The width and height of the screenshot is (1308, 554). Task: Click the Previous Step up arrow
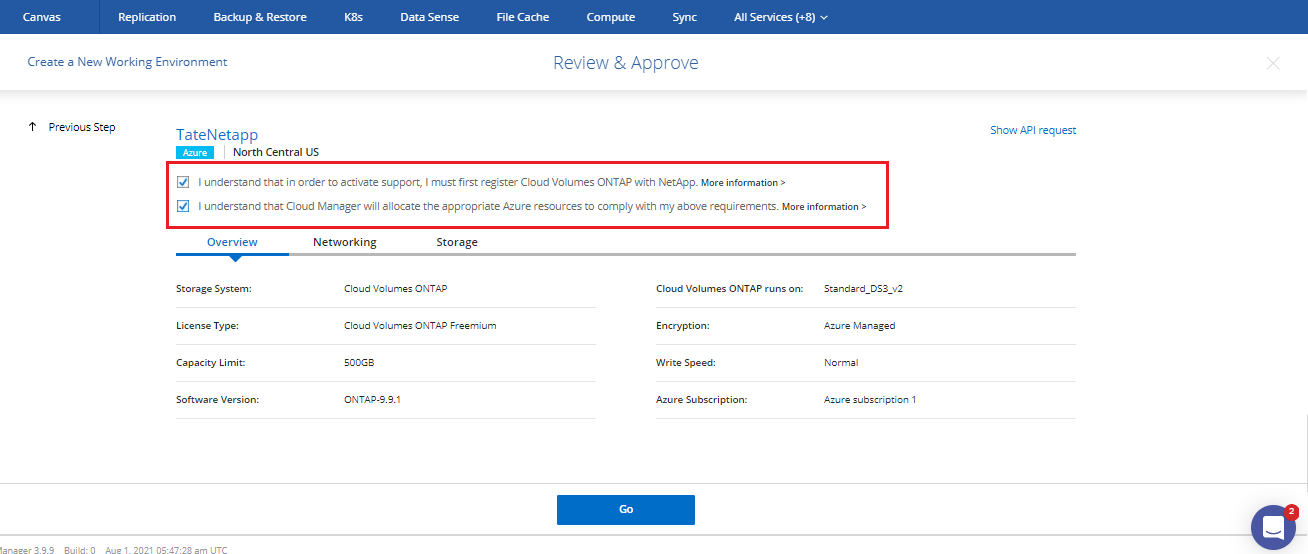(33, 127)
